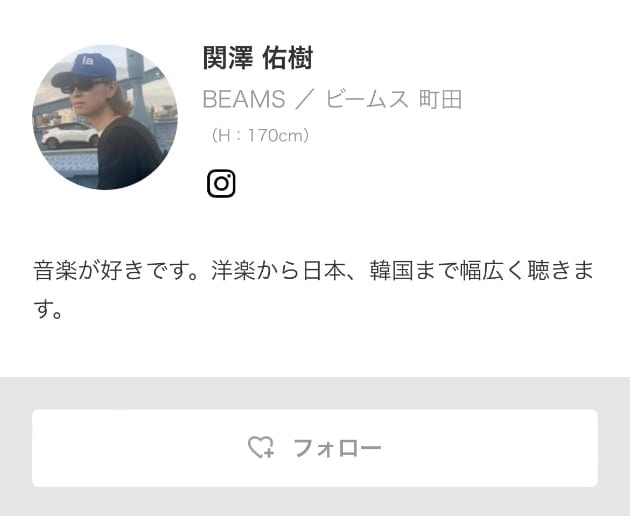630x516 pixels.
Task: Open the ビームス 町田 store link
Action: pyautogui.click(x=394, y=99)
